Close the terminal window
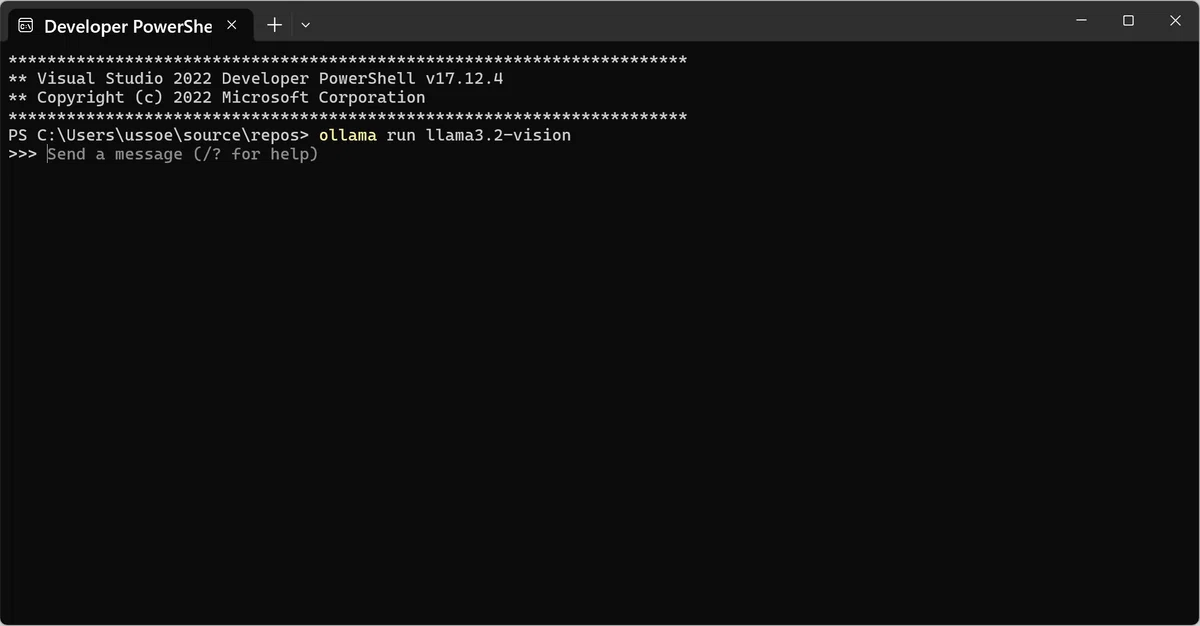The width and height of the screenshot is (1200, 626). [x=1175, y=20]
